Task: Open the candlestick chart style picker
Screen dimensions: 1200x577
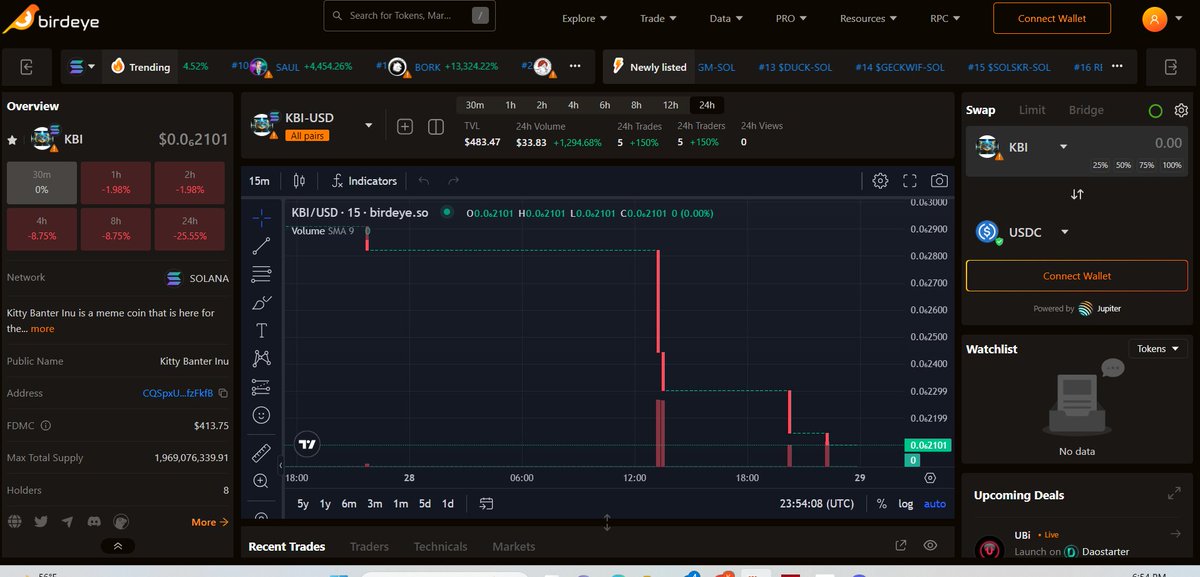Action: [299, 181]
